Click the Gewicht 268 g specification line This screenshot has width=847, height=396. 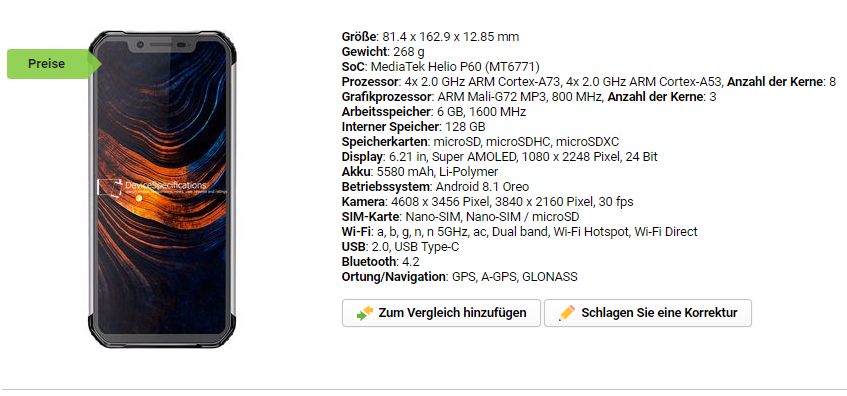(x=383, y=52)
